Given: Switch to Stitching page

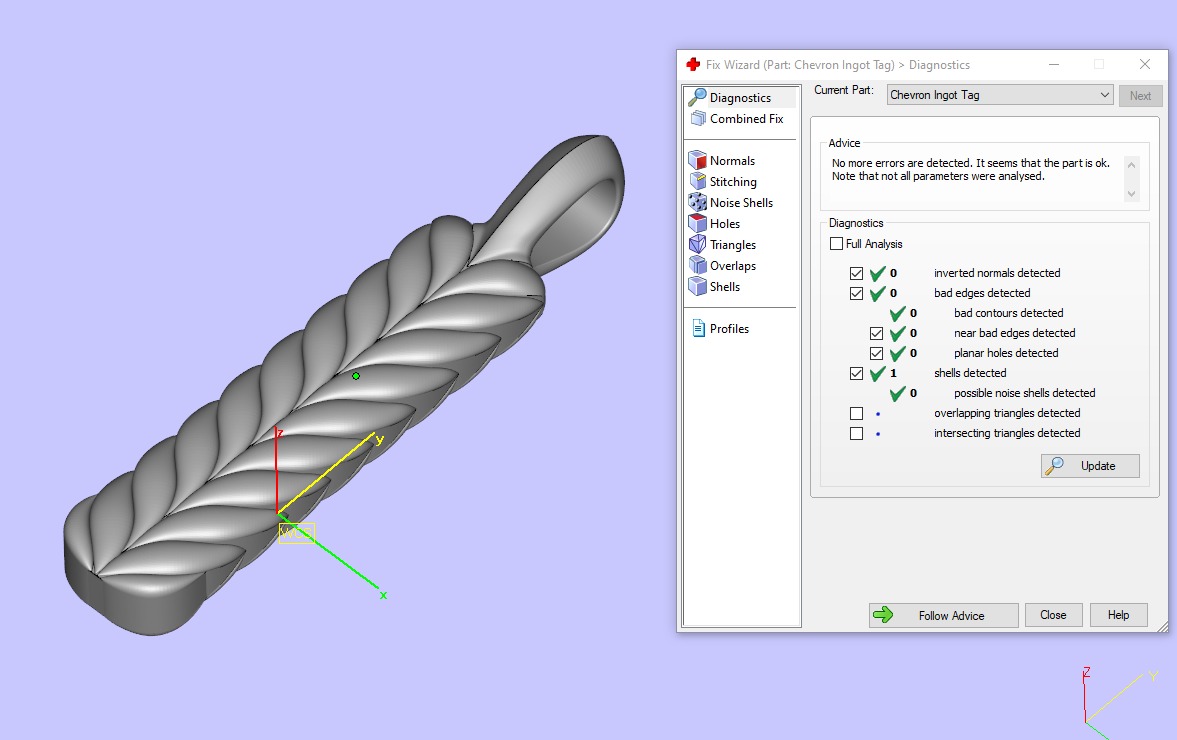Looking at the screenshot, I should click(733, 182).
